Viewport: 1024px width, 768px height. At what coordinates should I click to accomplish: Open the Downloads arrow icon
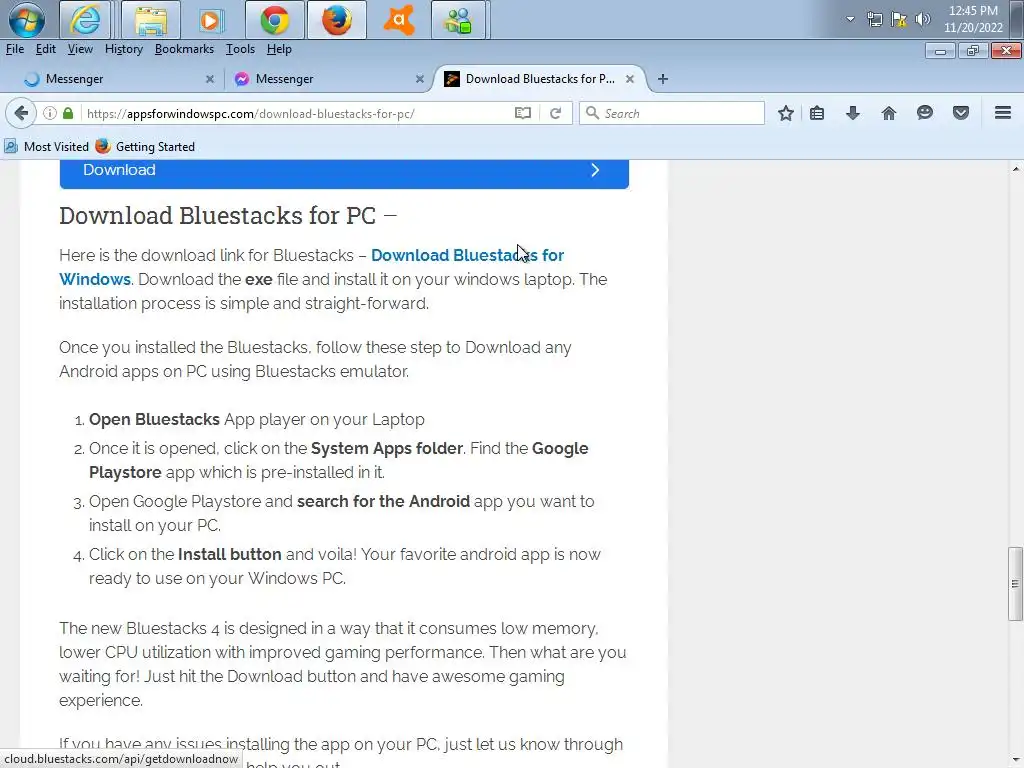point(852,113)
